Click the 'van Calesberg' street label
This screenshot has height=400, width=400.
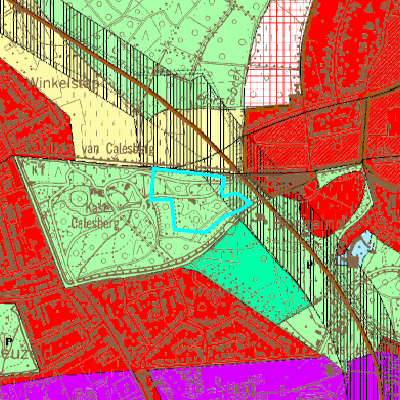pyautogui.click(x=117, y=148)
